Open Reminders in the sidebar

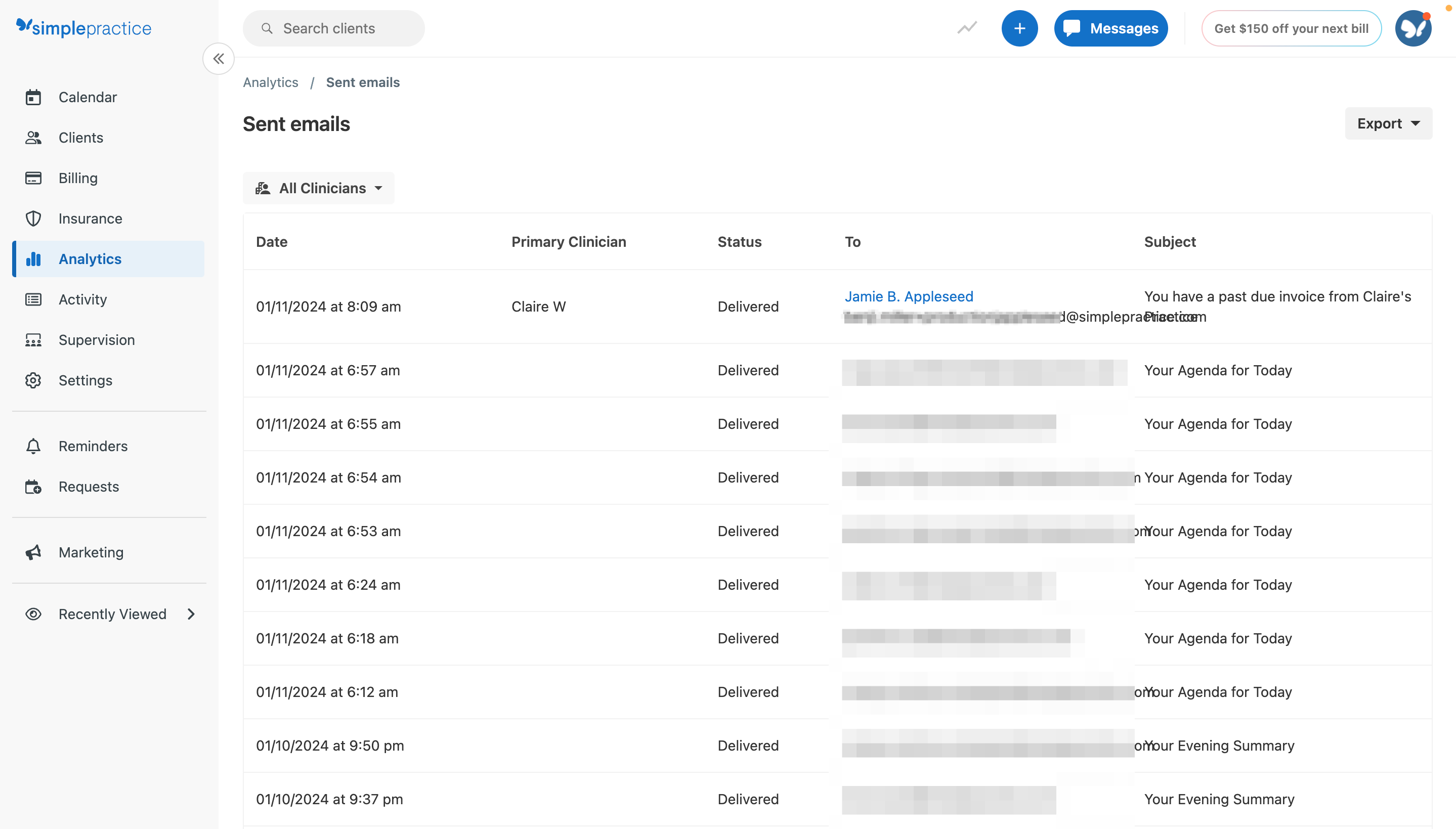[x=108, y=447]
